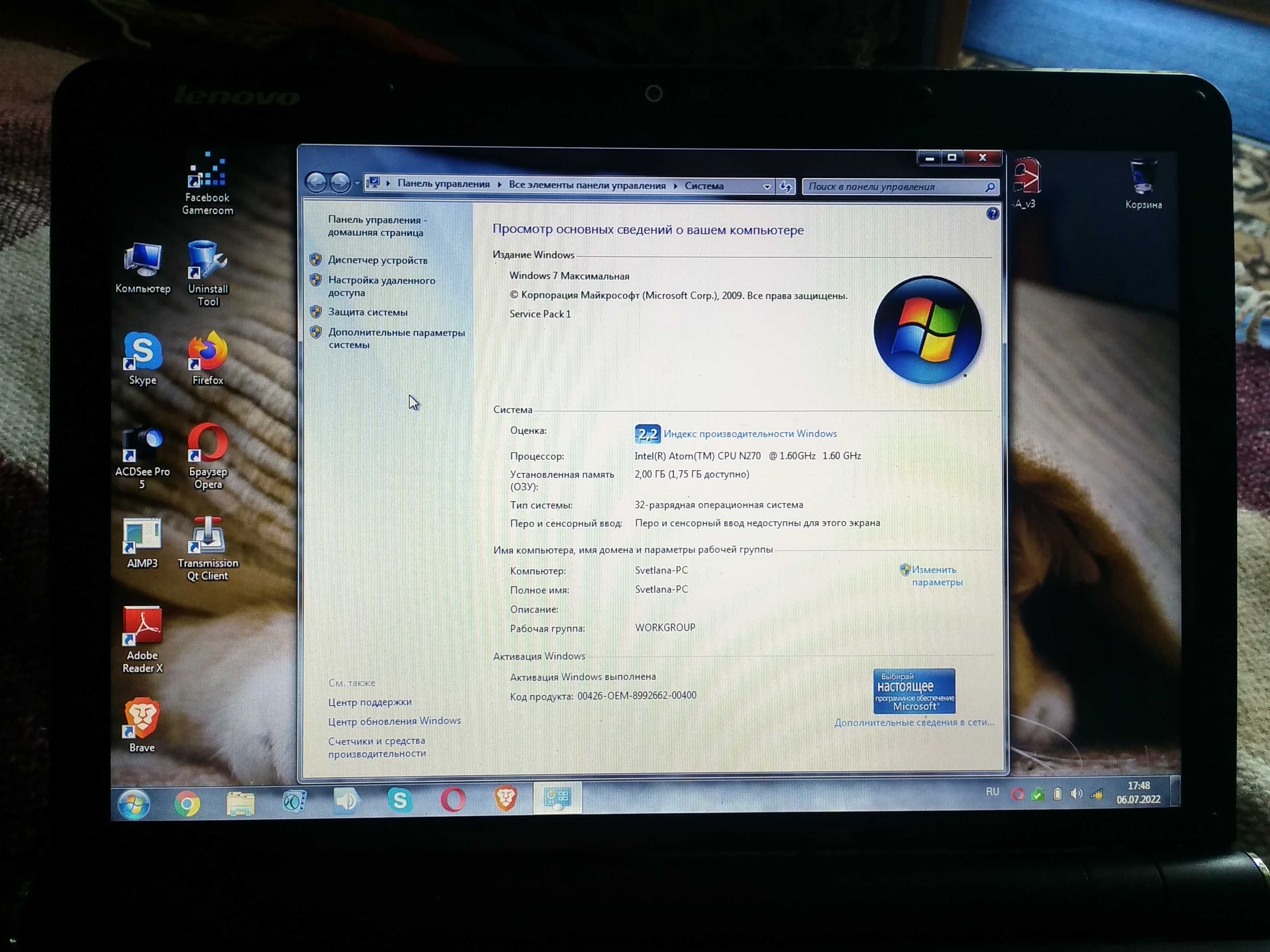Open Chrome from the taskbar
1270x952 pixels.
pos(187,803)
